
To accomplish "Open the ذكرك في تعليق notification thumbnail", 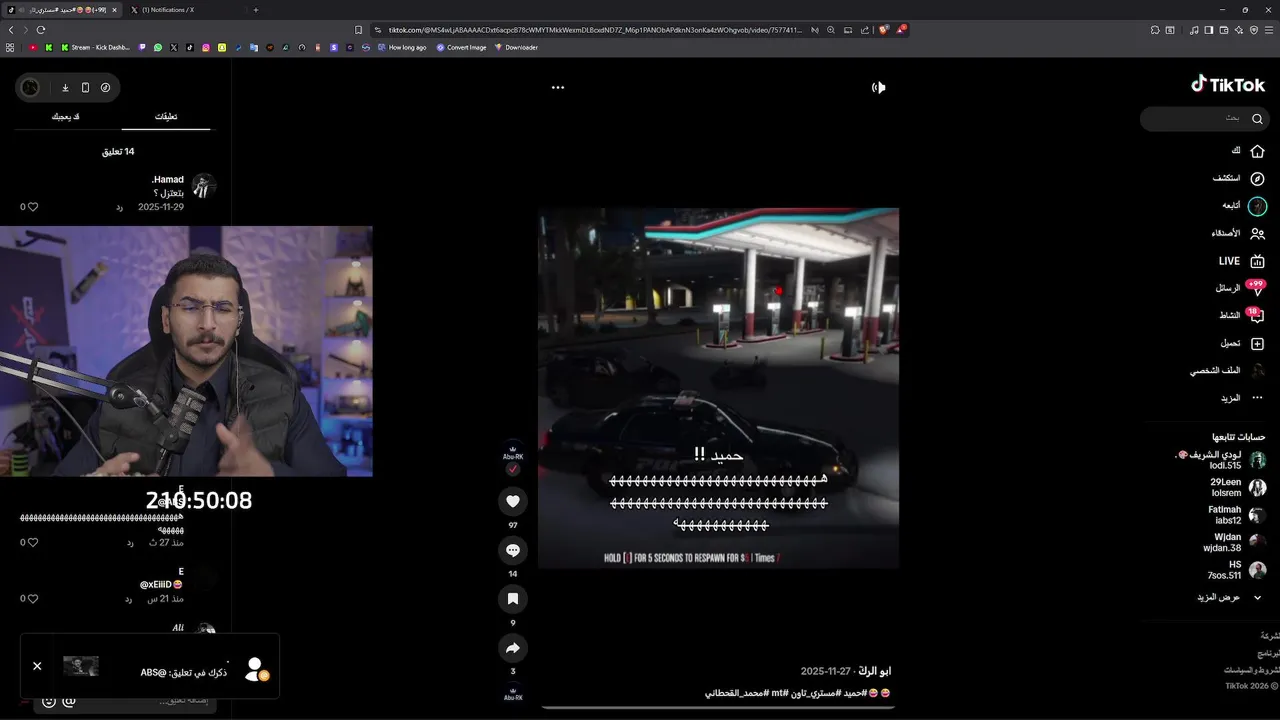I will [x=81, y=666].
